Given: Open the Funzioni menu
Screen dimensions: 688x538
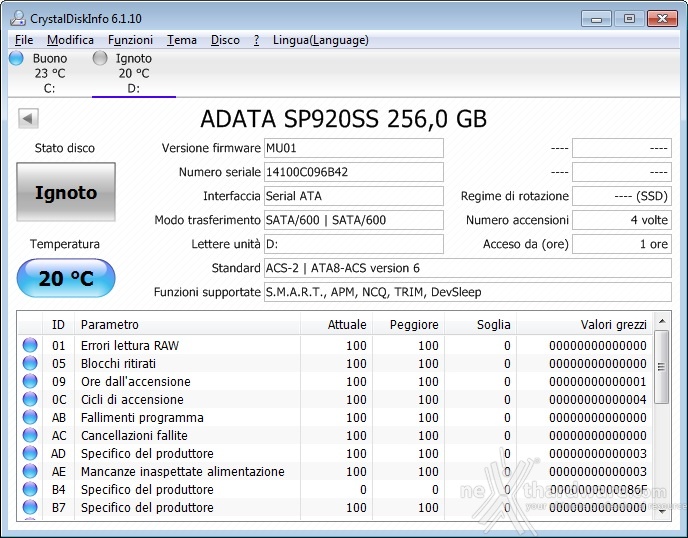Looking at the screenshot, I should 130,40.
